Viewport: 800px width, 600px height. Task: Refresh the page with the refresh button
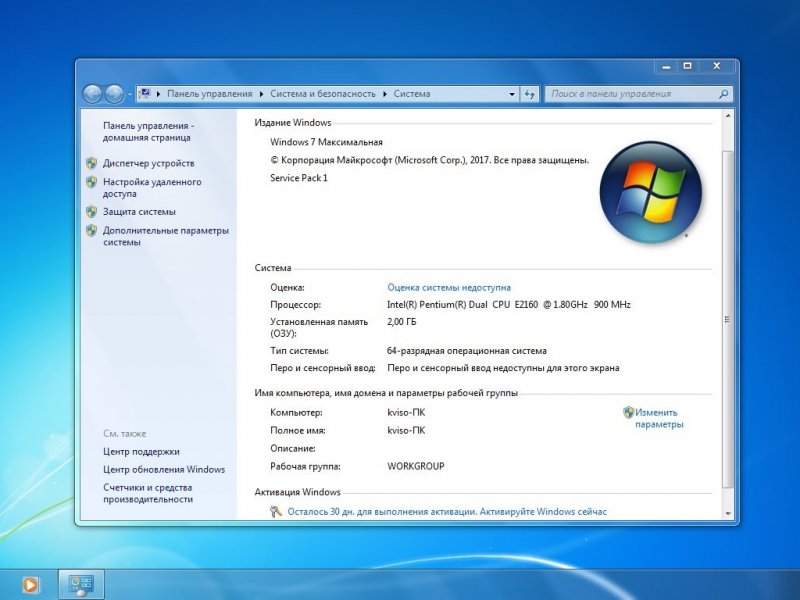tap(529, 94)
